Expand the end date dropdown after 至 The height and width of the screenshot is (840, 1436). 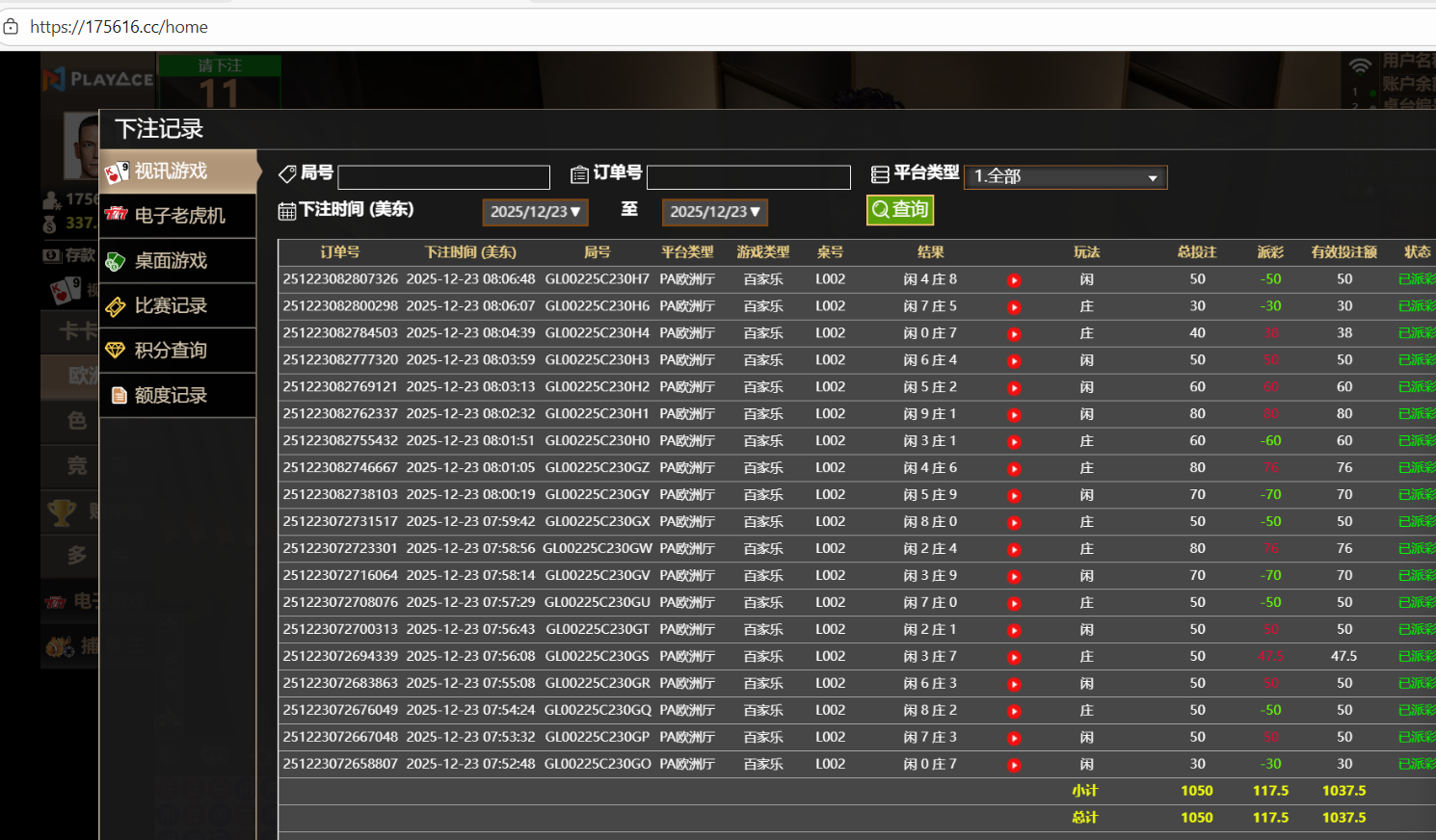(714, 212)
